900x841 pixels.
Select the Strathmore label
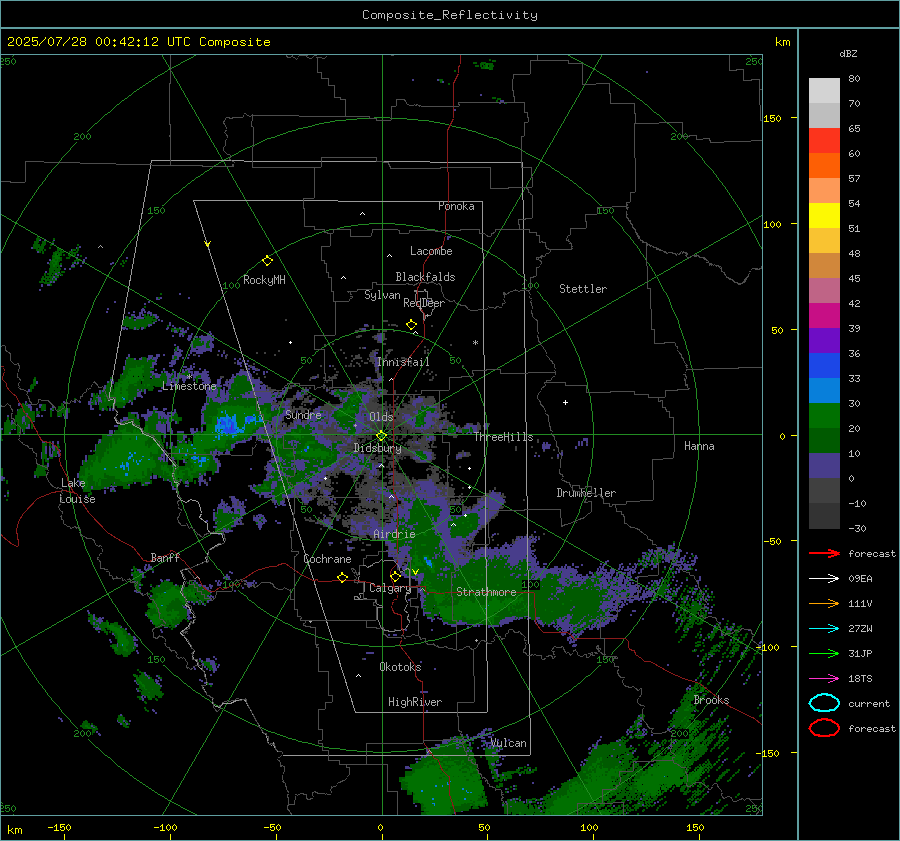click(x=486, y=592)
